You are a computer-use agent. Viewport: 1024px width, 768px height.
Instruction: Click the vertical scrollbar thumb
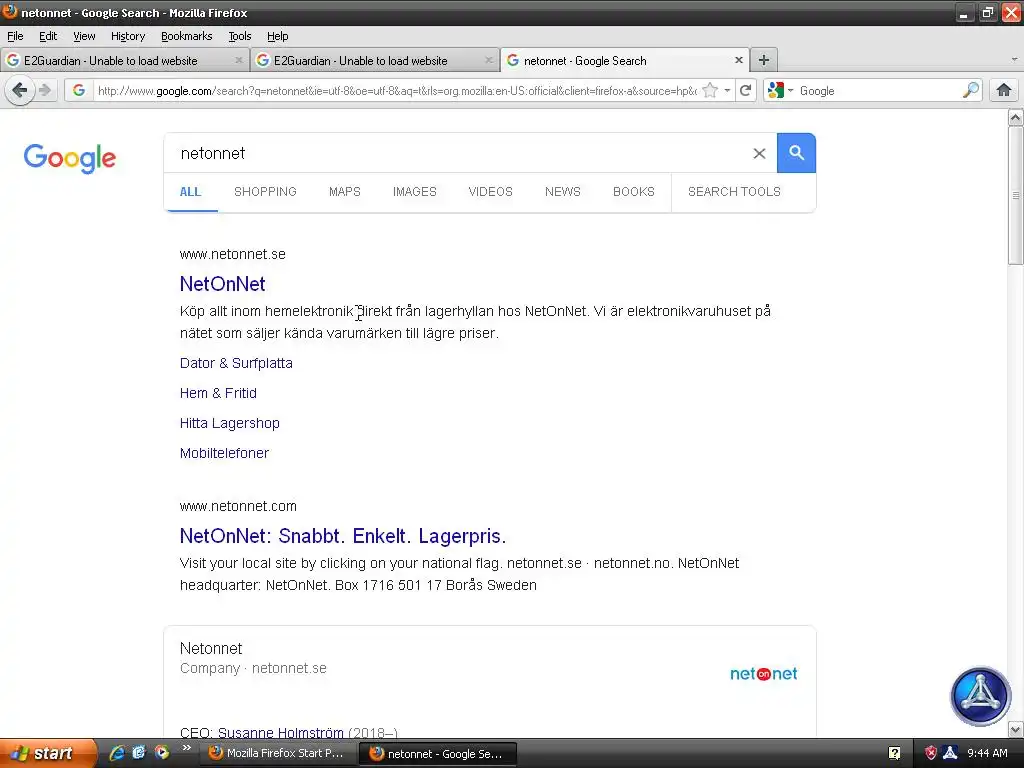tap(1016, 195)
